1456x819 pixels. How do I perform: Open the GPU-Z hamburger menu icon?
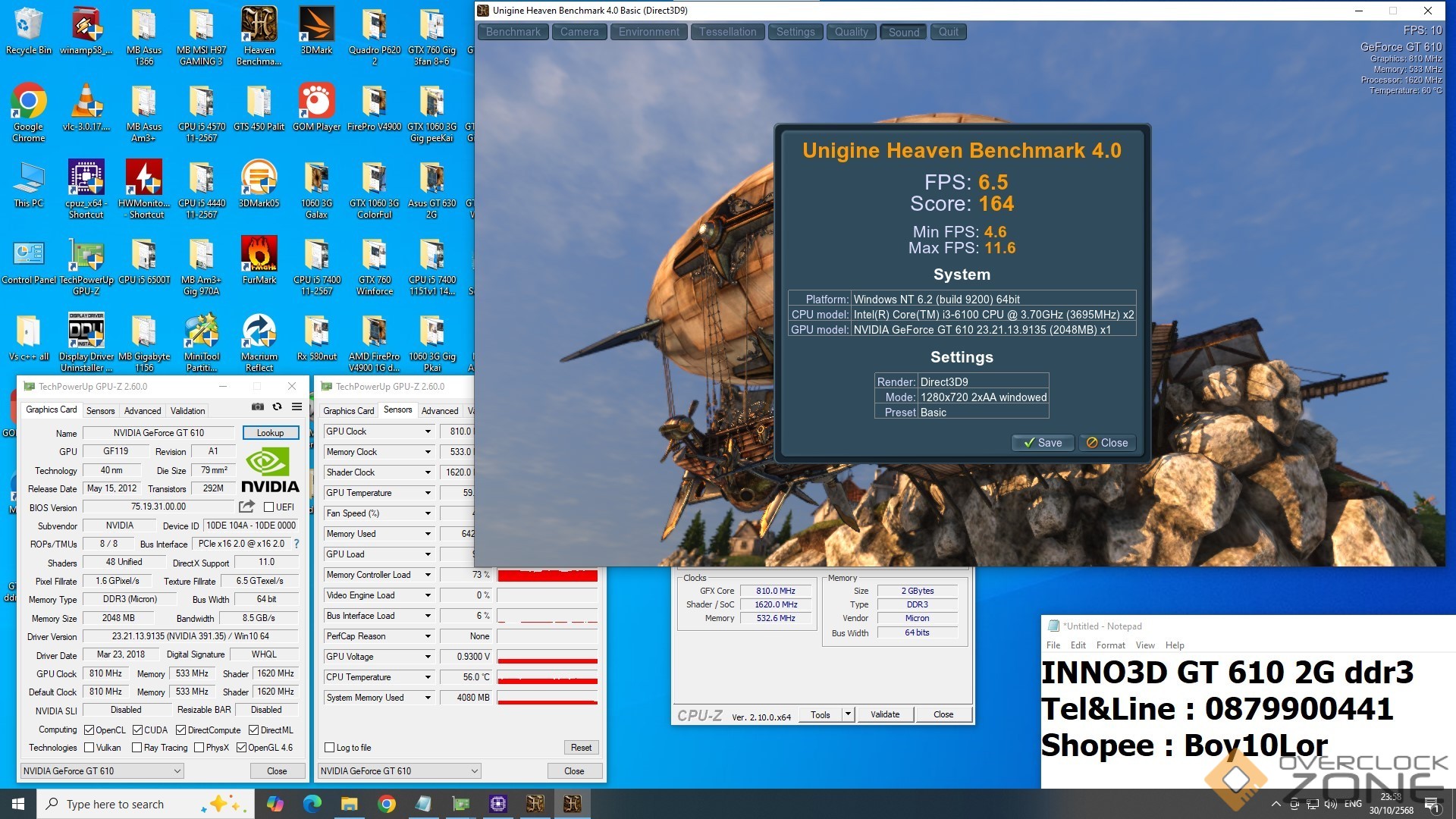297,407
